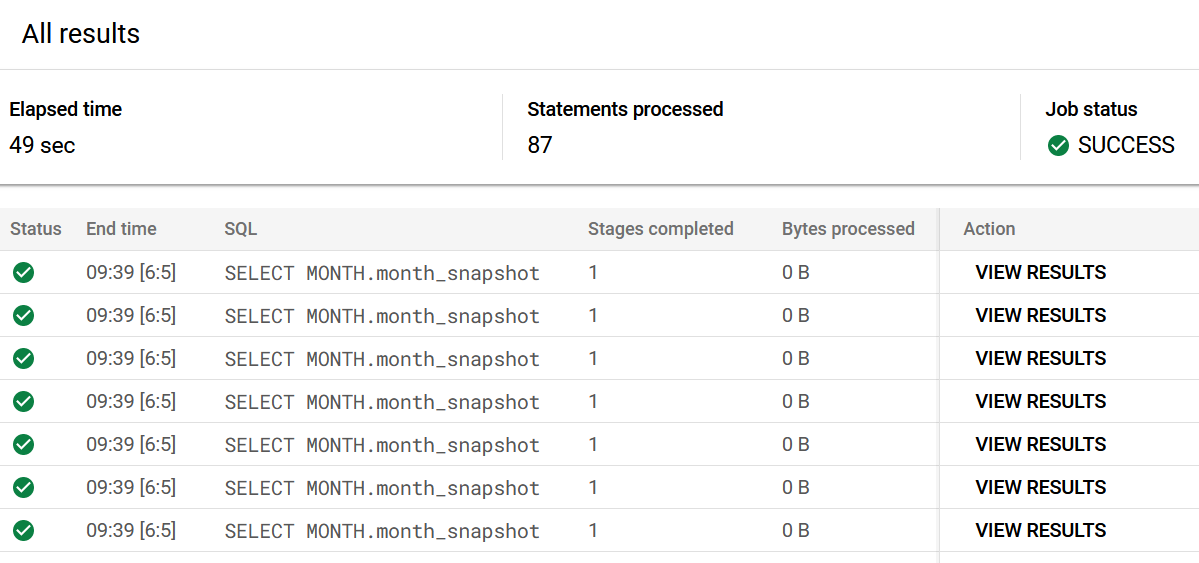Viewport: 1199px width, 563px height.
Task: Click the second row's status checkmark icon
Action: [24, 315]
